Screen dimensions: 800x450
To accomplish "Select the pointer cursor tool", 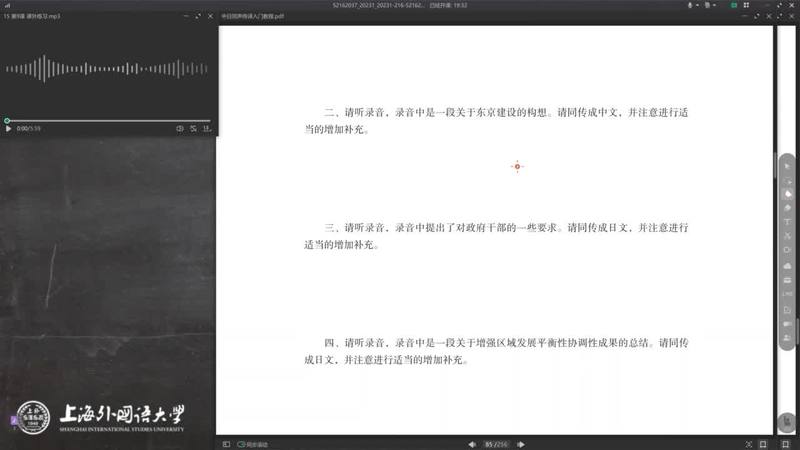I will [787, 165].
